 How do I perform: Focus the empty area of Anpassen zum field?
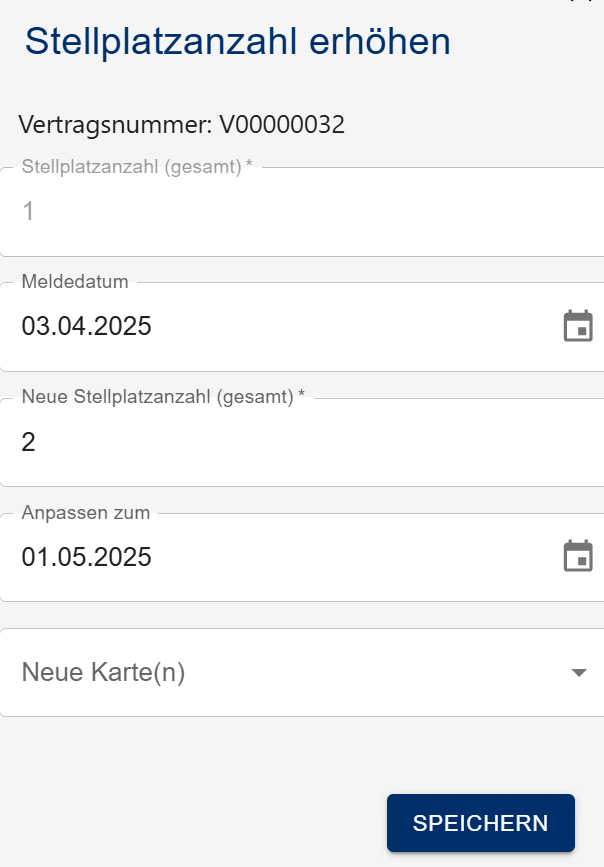(350, 557)
